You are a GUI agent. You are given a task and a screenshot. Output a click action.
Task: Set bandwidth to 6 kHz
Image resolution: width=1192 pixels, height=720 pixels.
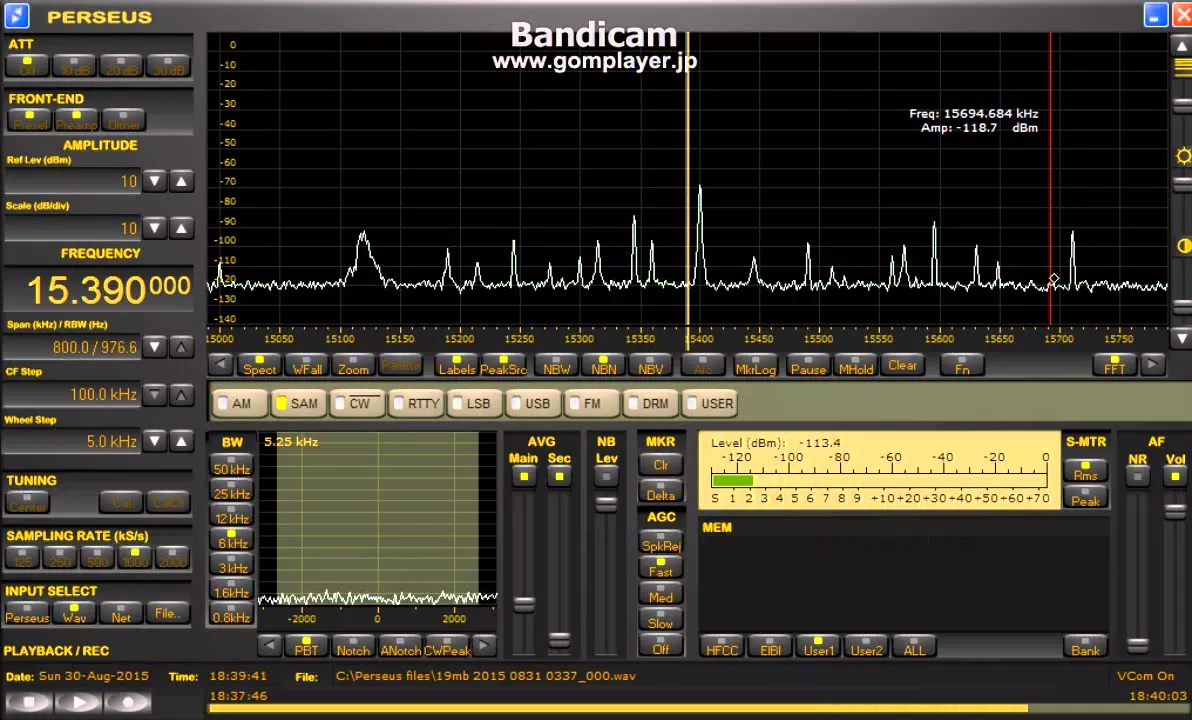[x=231, y=539]
